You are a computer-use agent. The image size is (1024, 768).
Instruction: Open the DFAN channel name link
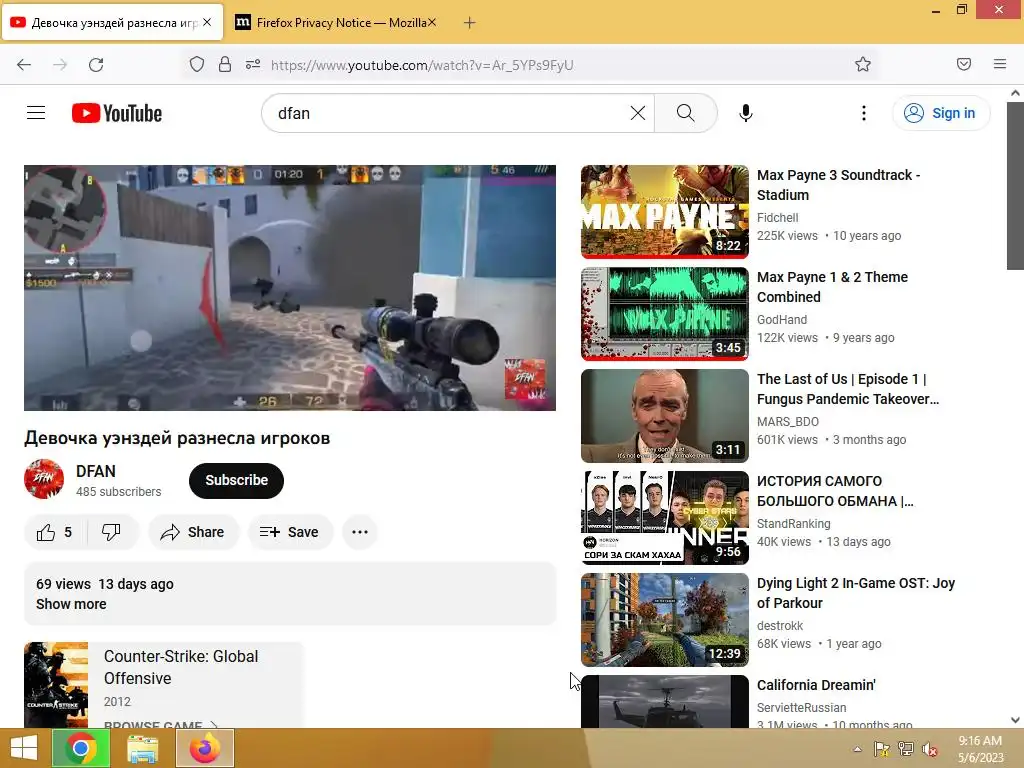96,471
